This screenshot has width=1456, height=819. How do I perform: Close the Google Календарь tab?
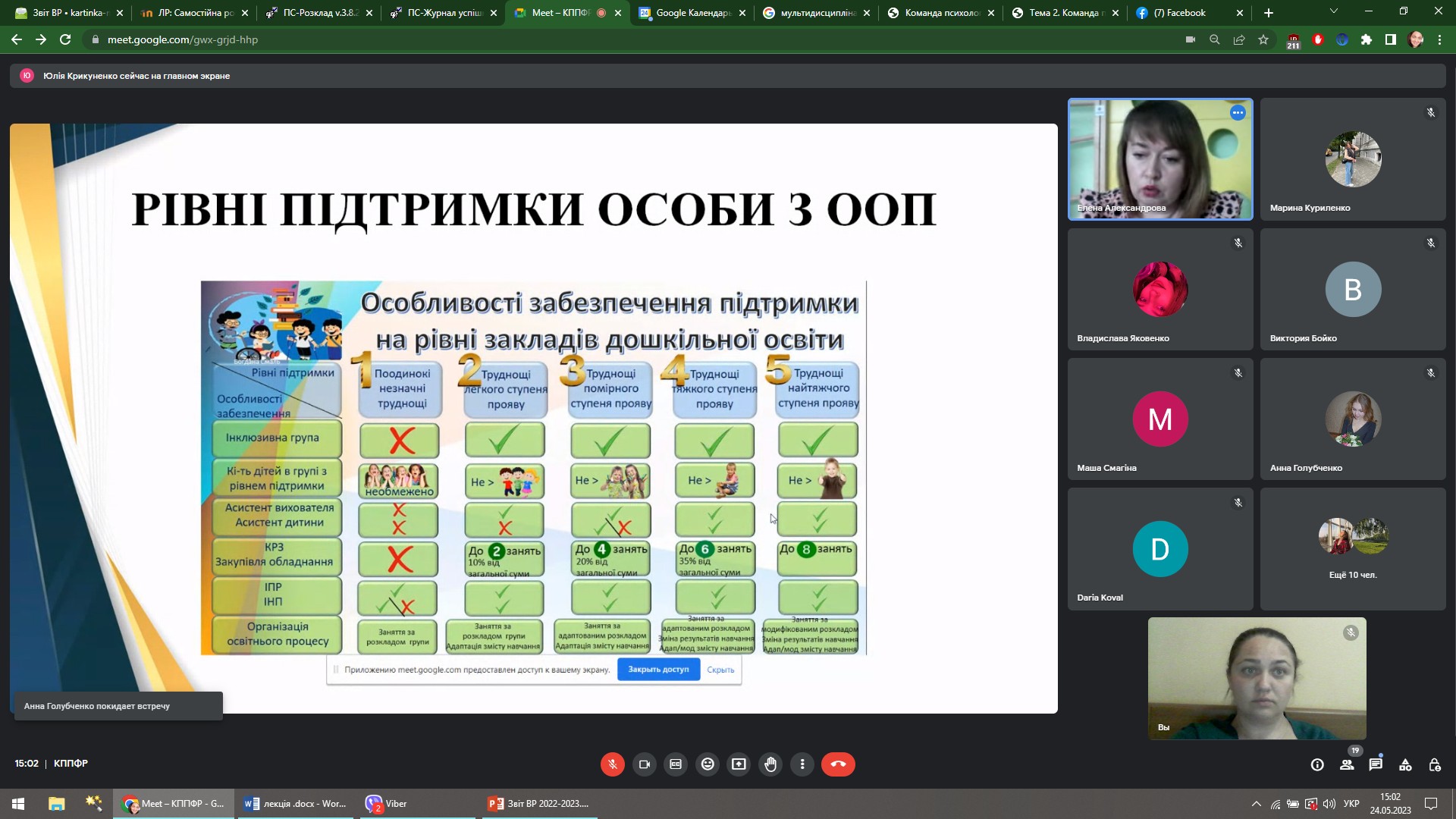pyautogui.click(x=742, y=13)
